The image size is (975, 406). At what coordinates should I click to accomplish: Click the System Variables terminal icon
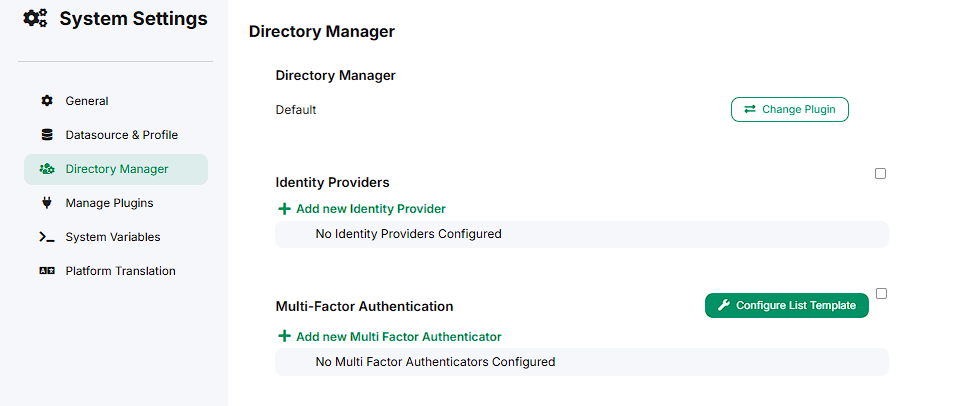coord(47,237)
